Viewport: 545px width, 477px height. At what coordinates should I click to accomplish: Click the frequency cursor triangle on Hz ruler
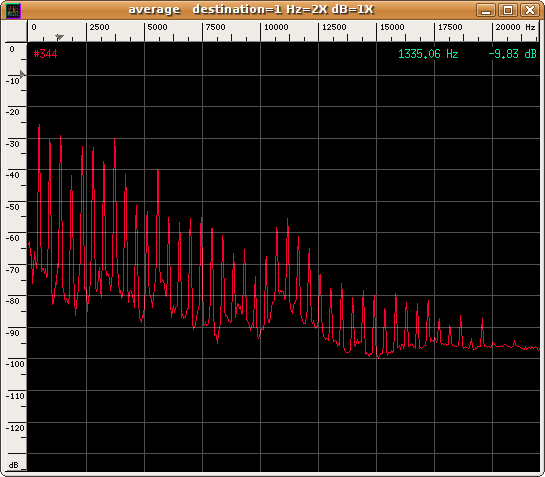pos(60,37)
